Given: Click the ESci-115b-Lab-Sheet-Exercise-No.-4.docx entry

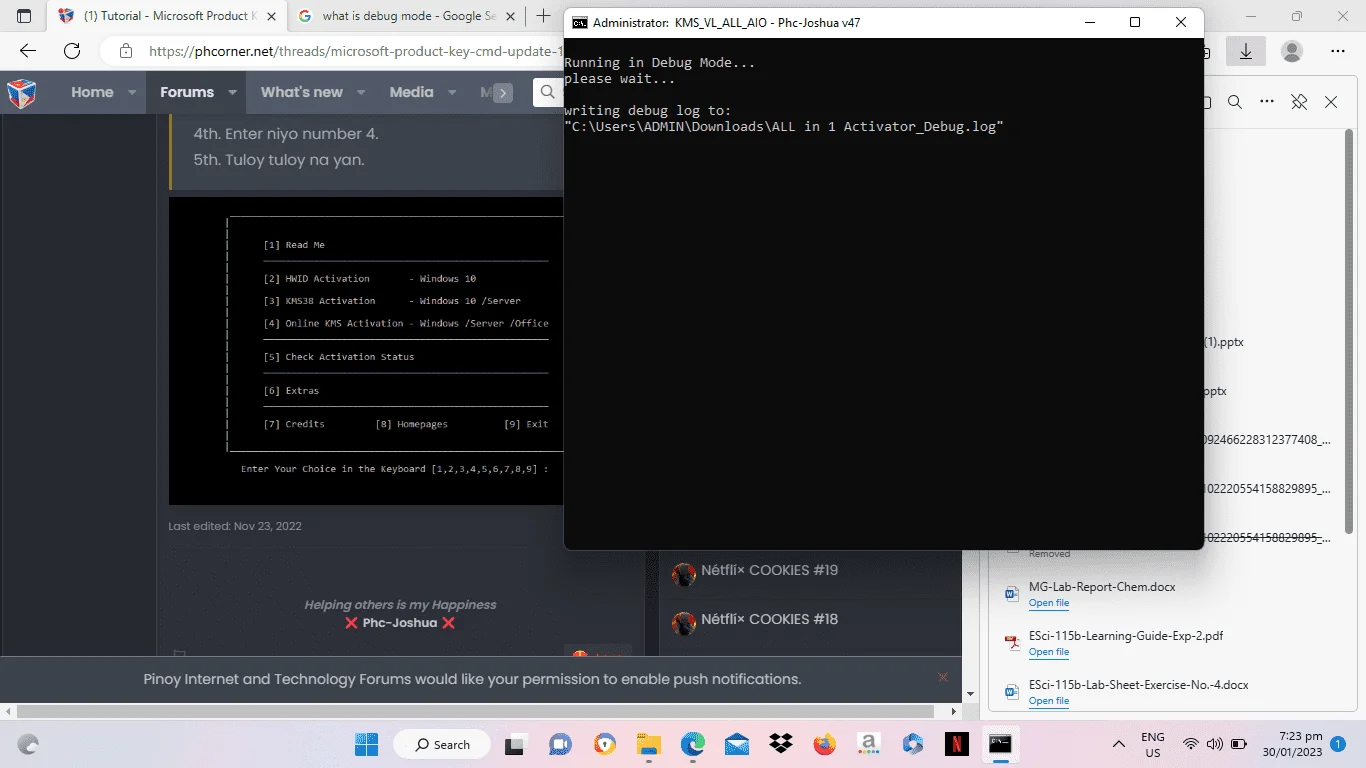Looking at the screenshot, I should tap(1139, 686).
